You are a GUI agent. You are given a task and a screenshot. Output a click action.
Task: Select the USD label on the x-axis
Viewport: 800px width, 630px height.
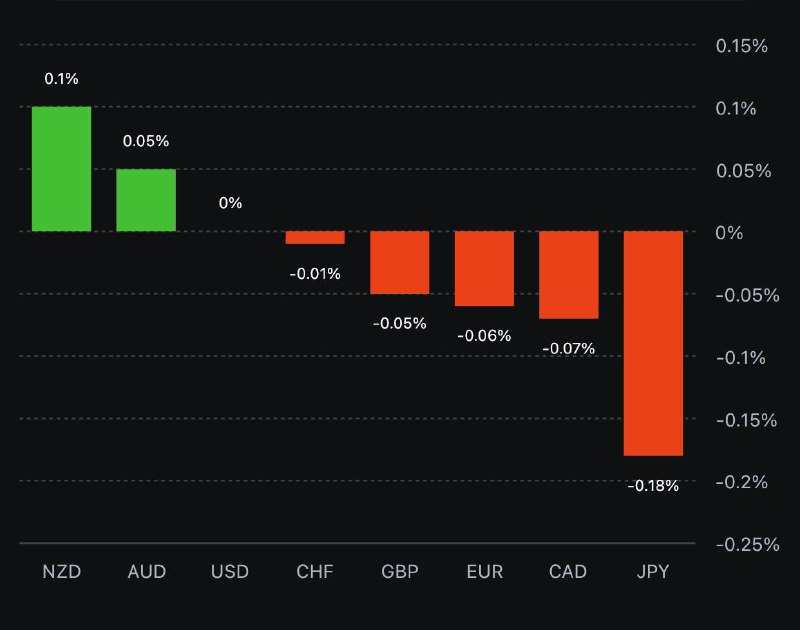click(230, 572)
